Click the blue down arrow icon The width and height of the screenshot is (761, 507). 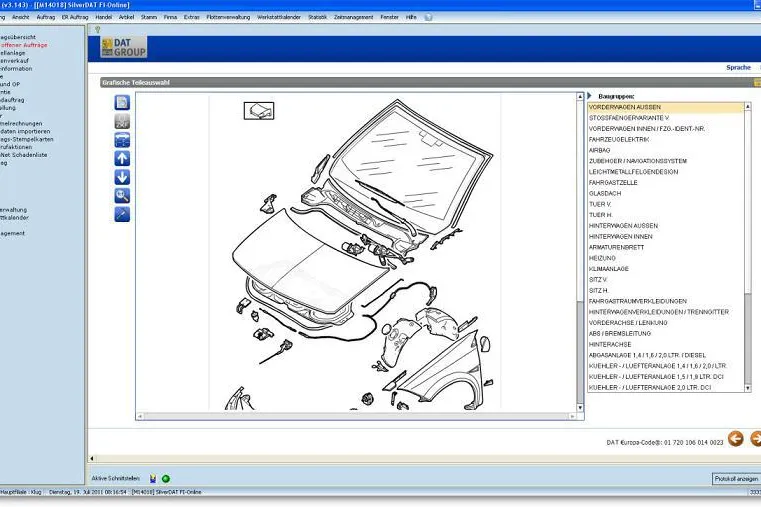tap(122, 177)
